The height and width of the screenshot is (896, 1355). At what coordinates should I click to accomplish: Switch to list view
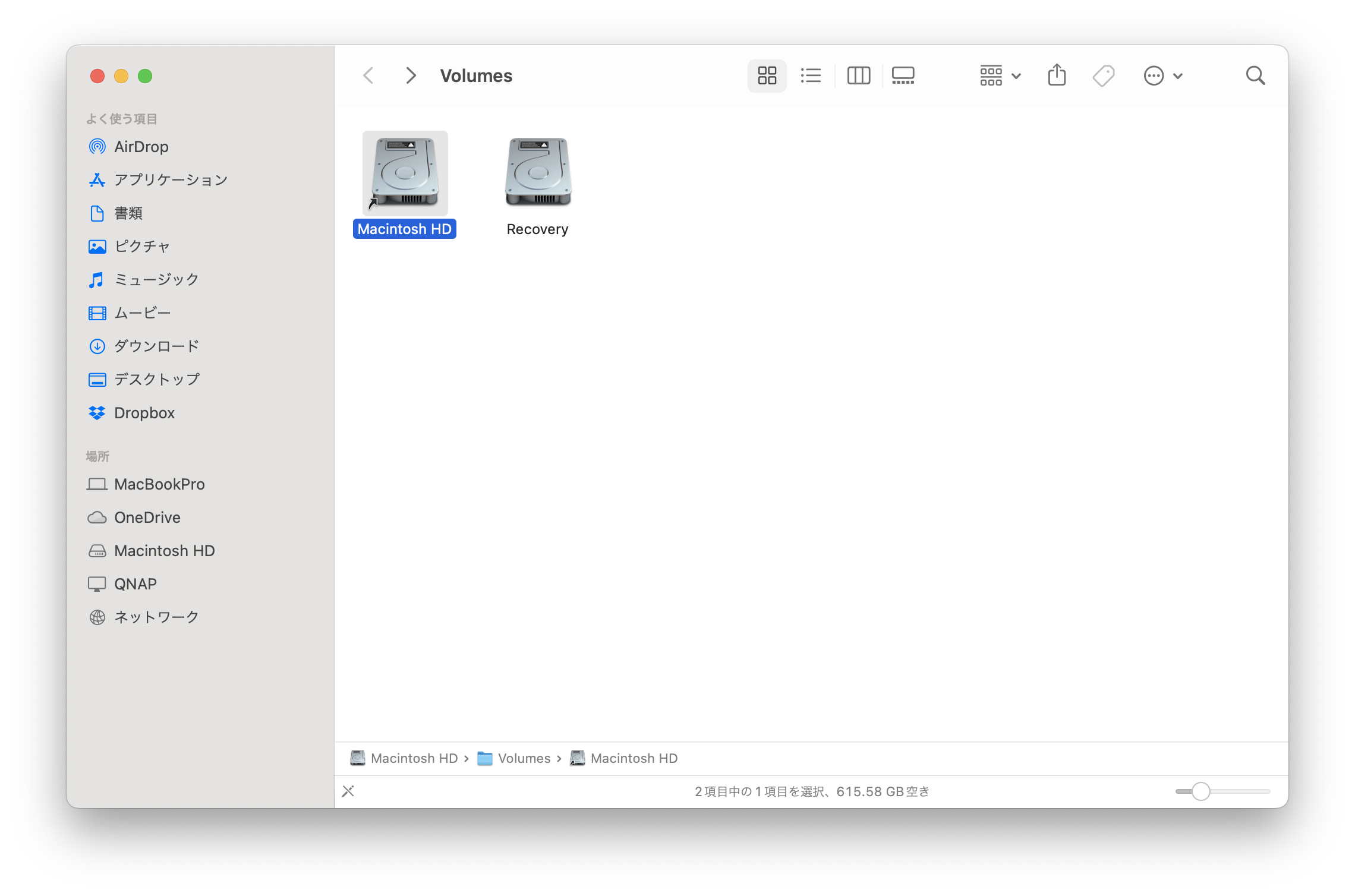click(811, 75)
